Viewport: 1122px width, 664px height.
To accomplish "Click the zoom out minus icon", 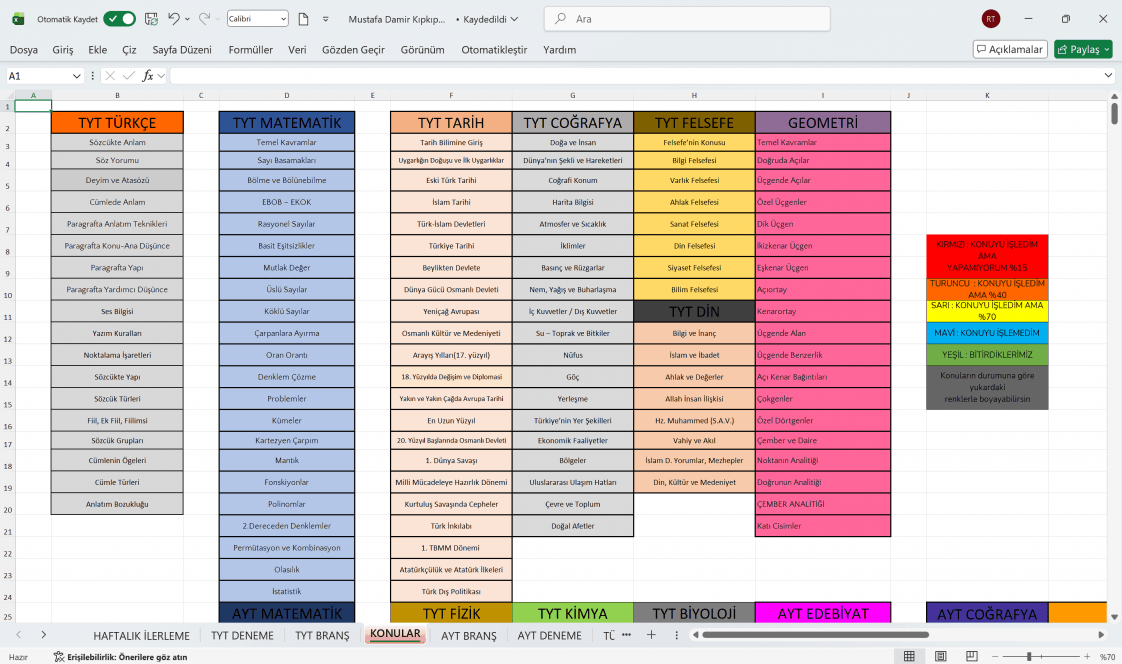I will coord(995,656).
